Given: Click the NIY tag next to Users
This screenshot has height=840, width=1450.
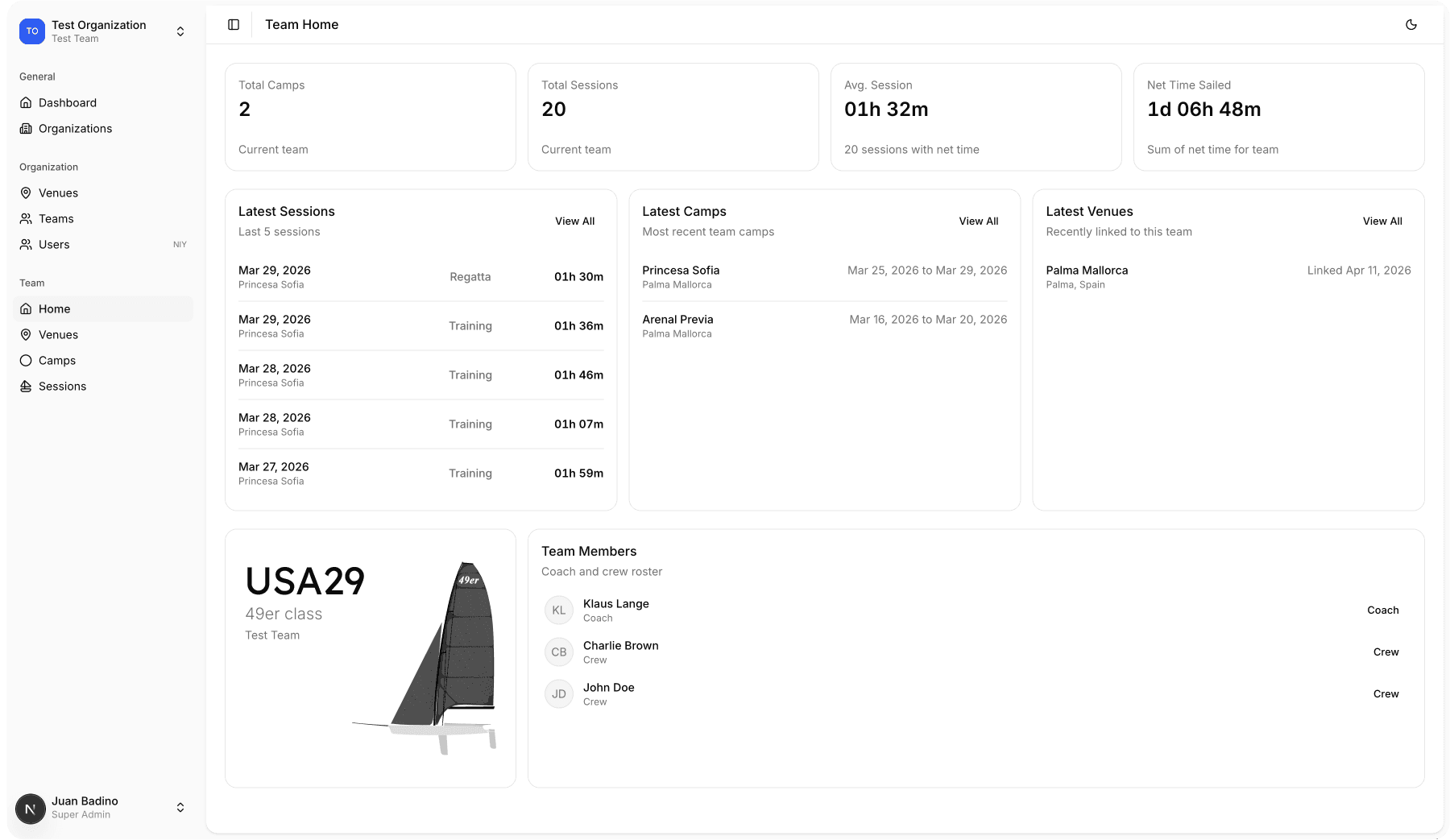Looking at the screenshot, I should point(180,245).
